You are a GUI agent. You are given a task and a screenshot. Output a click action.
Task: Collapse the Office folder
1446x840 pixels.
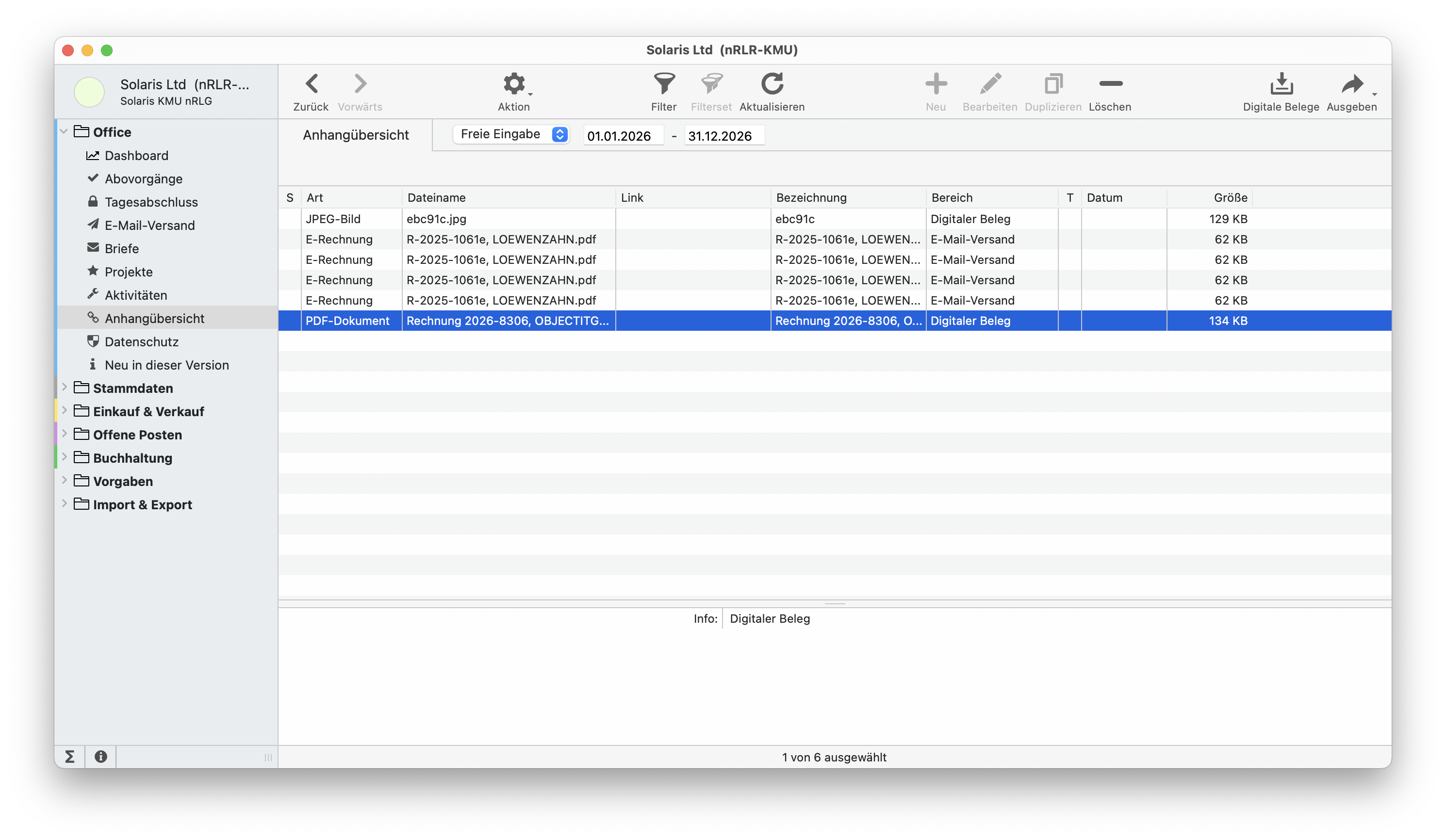pyautogui.click(x=64, y=132)
